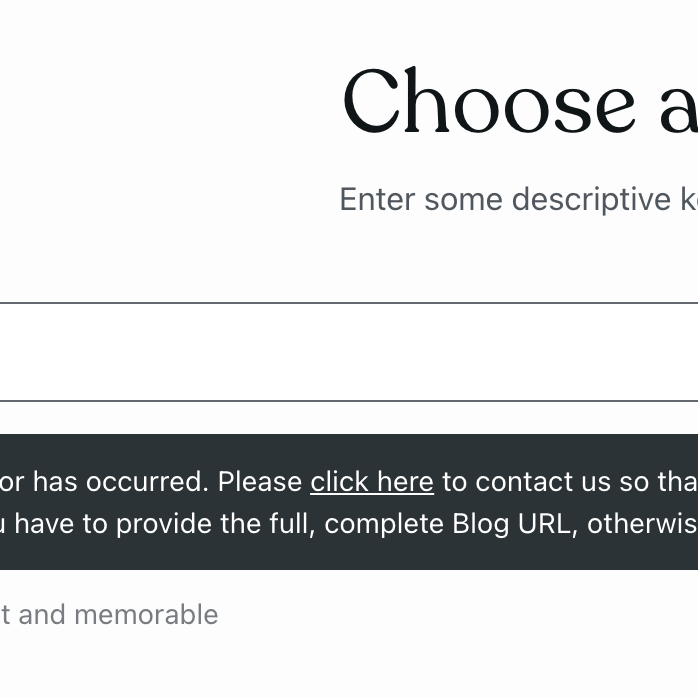Click the word 'memorable' below the banner
The height and width of the screenshot is (698, 698).
click(146, 614)
